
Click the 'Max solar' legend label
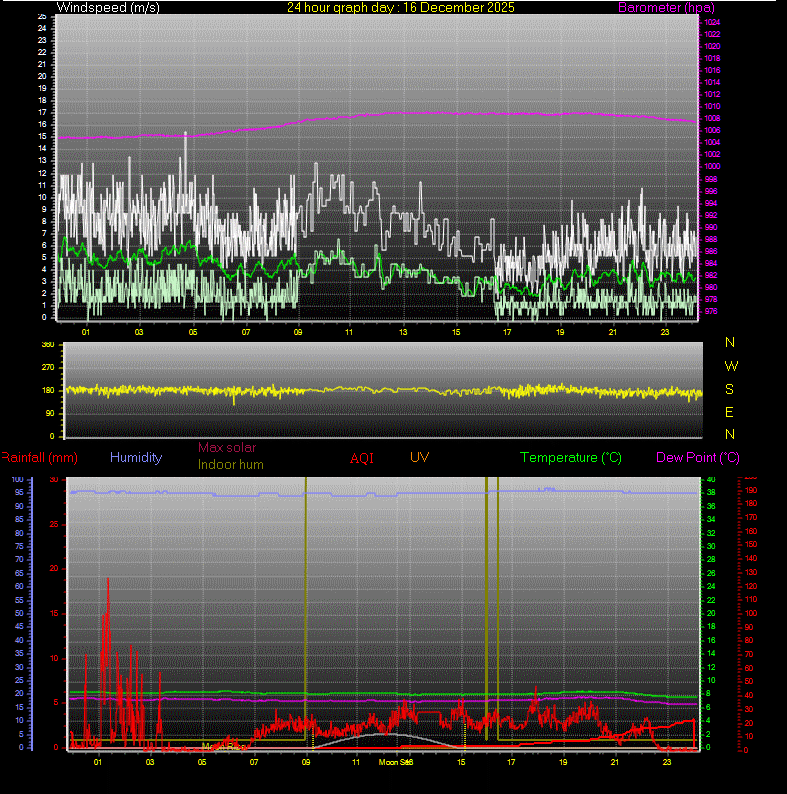coord(227,448)
